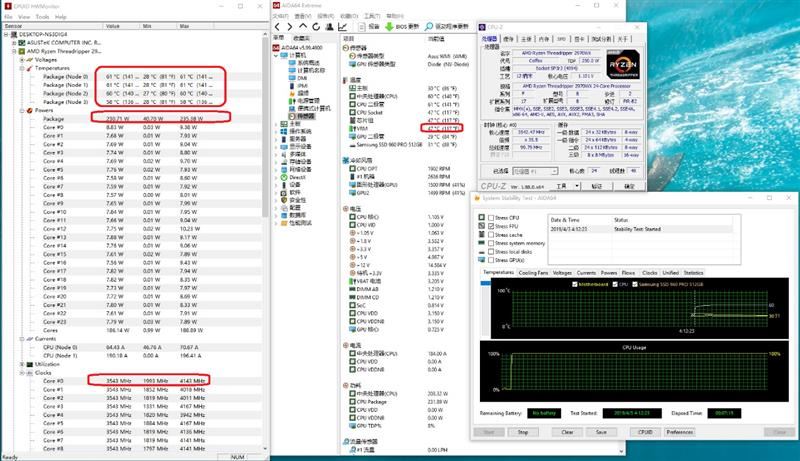The image size is (800, 461).
Task: Click the Stress FPU icon
Action: coord(481,226)
